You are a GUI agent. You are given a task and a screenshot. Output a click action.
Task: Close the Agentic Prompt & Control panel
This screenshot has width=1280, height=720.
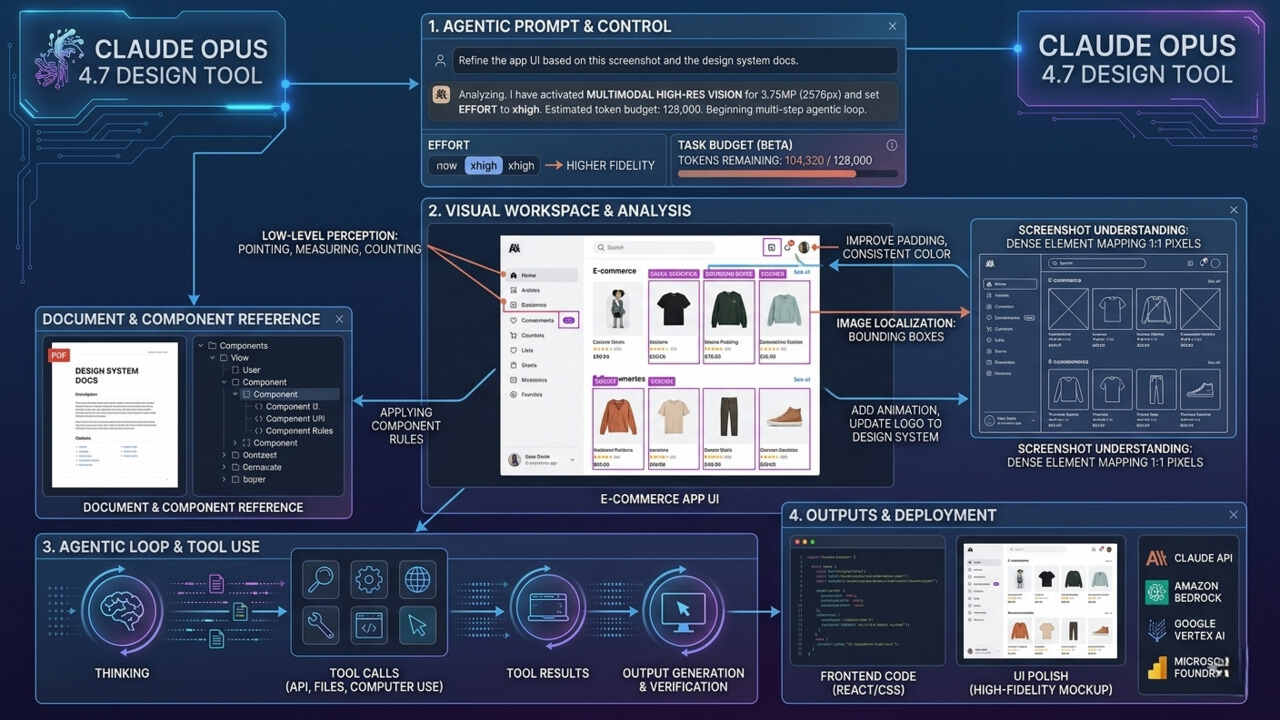(892, 27)
